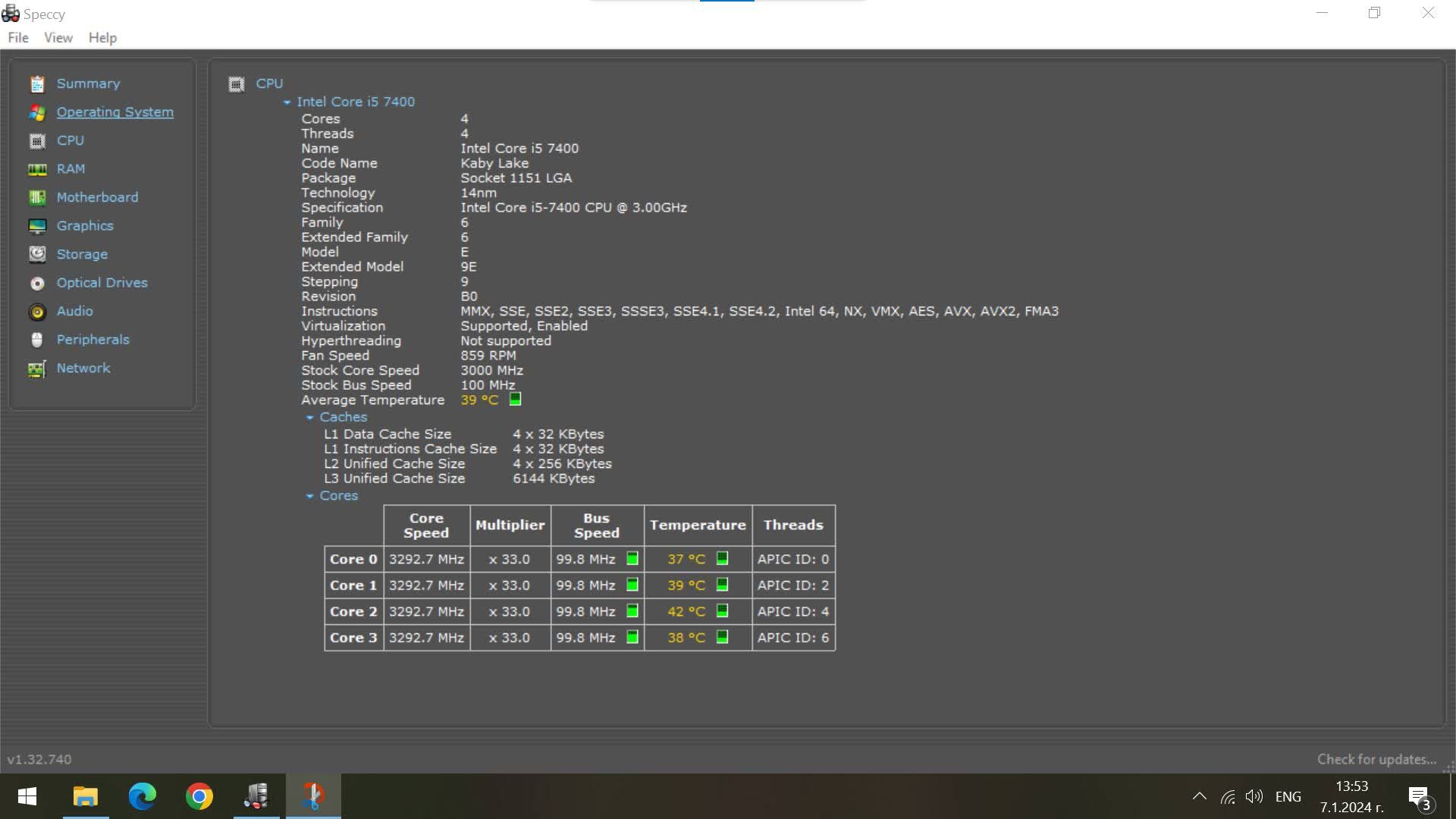Launch Google Chrome from the taskbar
The width and height of the screenshot is (1456, 819).
pos(199,796)
